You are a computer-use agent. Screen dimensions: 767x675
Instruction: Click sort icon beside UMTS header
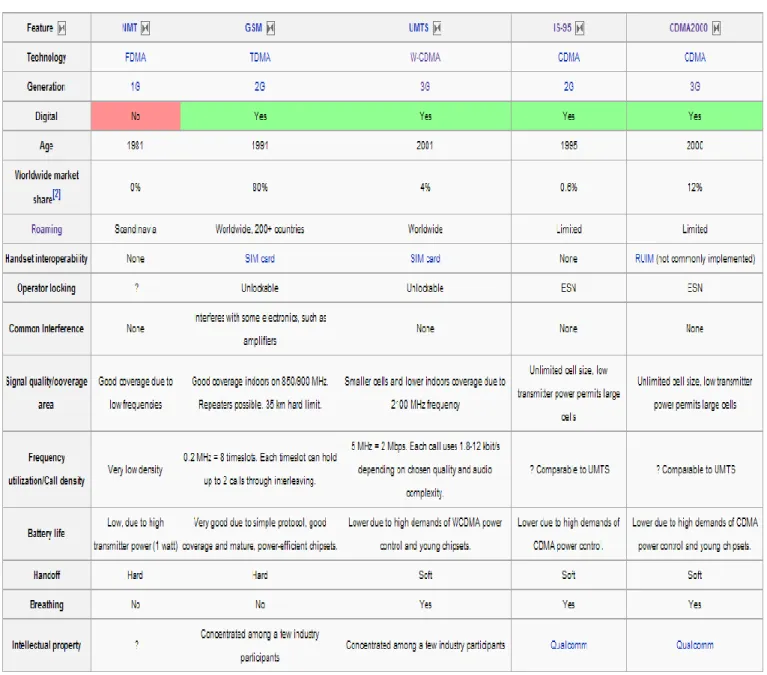click(437, 28)
